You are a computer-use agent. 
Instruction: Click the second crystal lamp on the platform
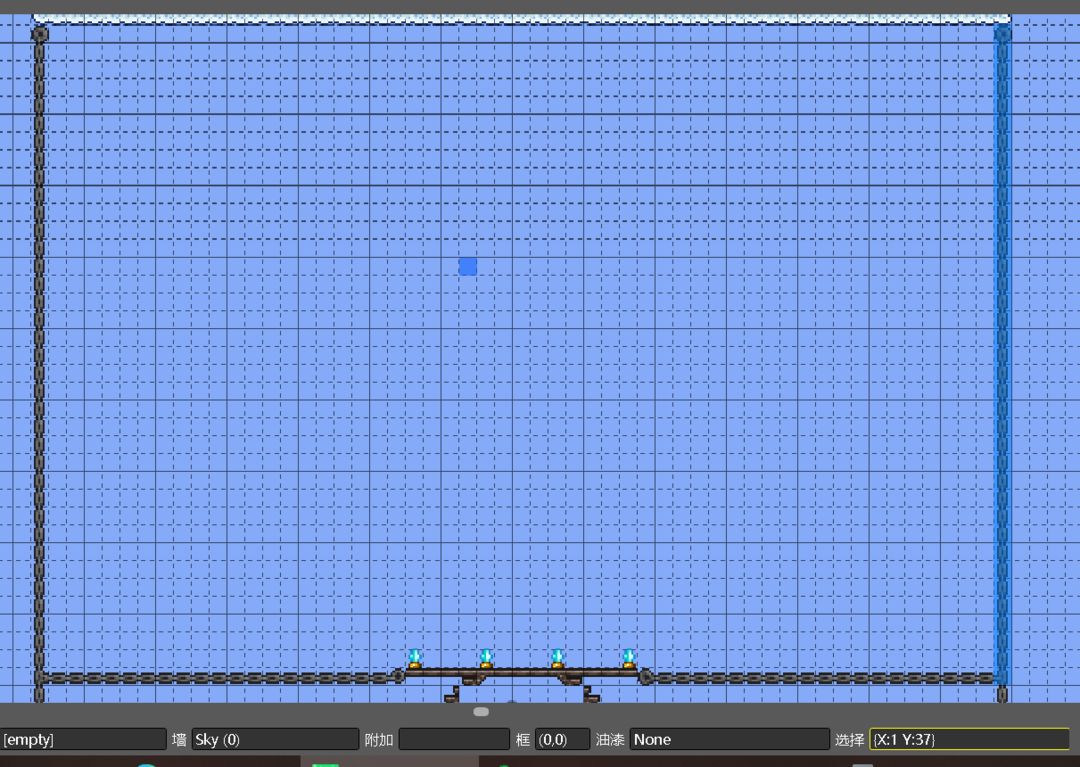coord(486,658)
